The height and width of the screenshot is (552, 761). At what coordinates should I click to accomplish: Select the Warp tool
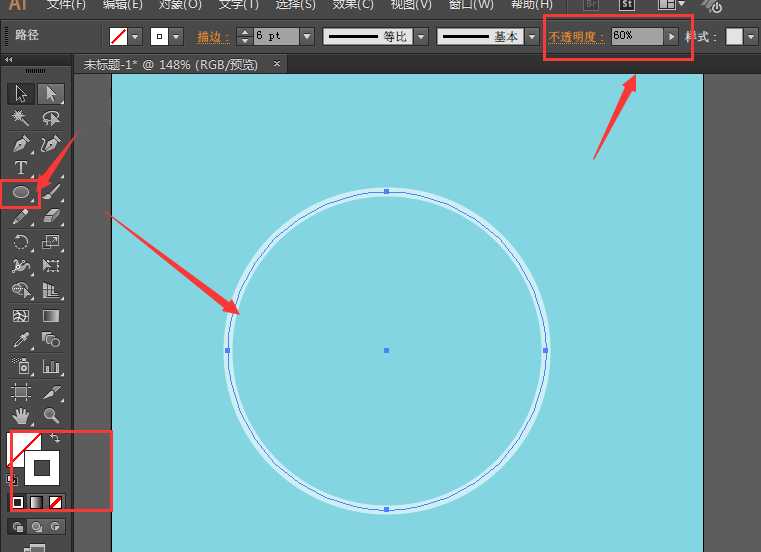21,266
